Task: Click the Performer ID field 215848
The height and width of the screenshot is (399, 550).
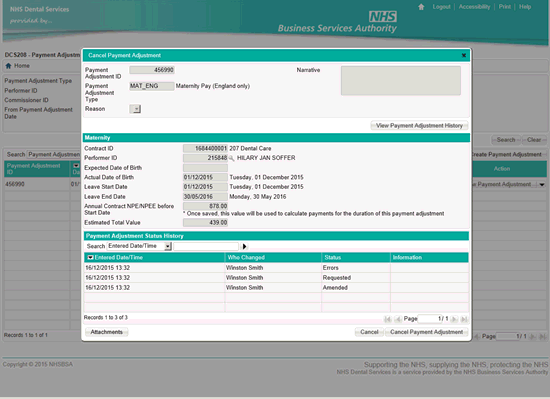Action: pos(205,158)
